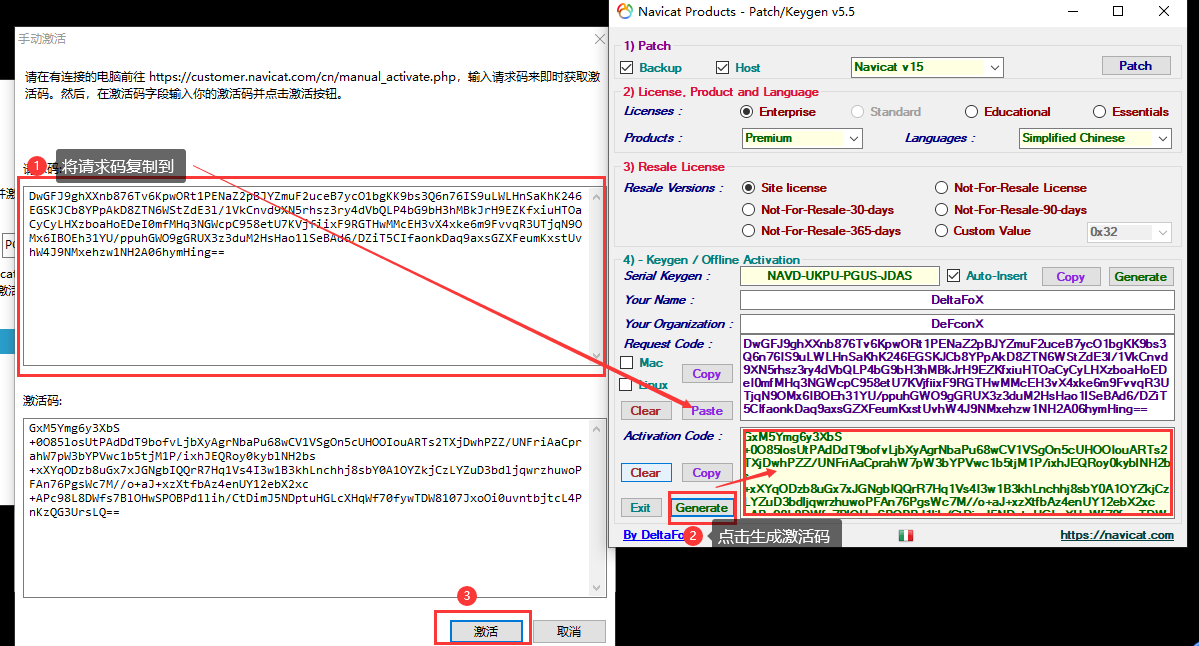Click the Your Name field DeltaFoX

pyautogui.click(x=957, y=300)
